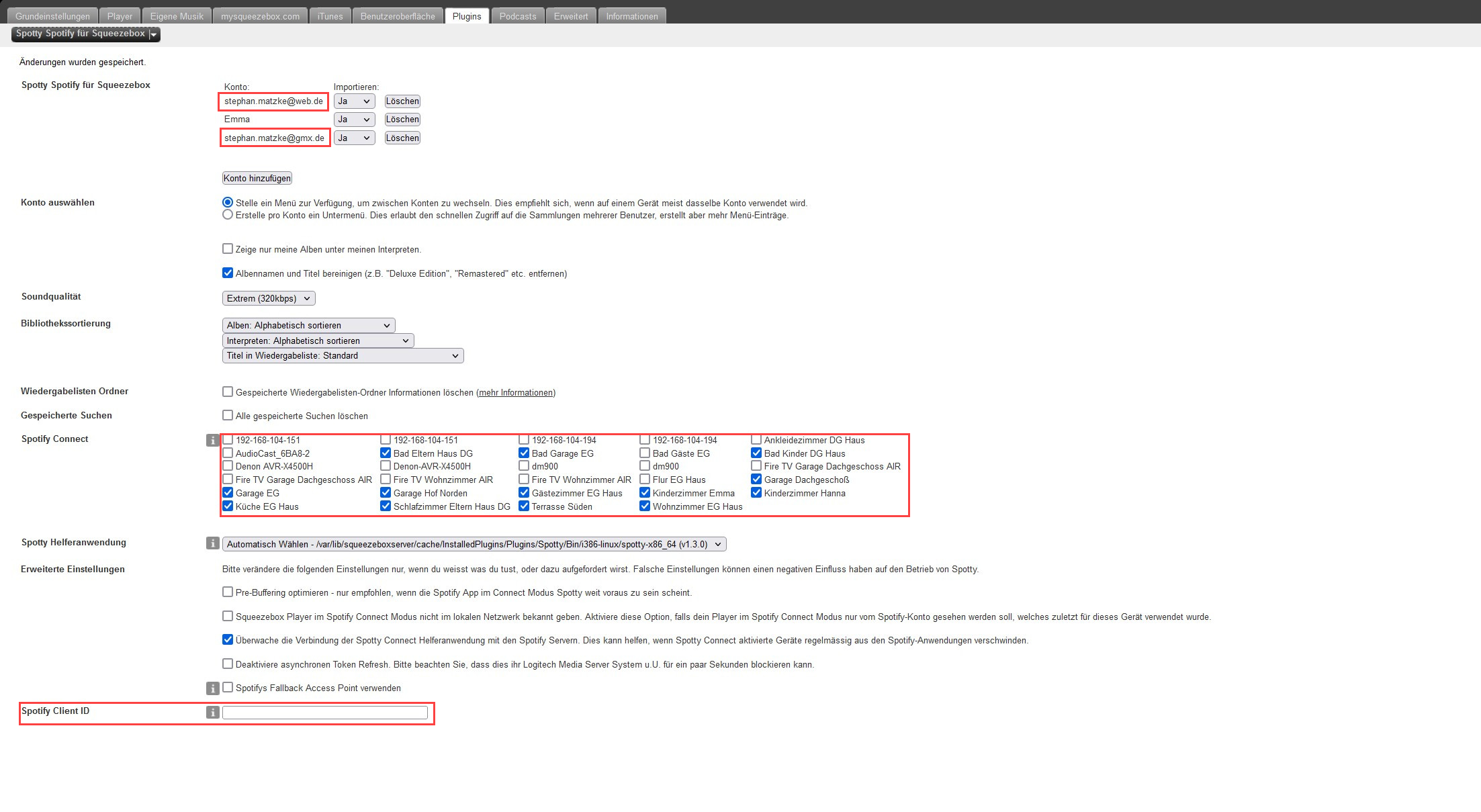Select the account switching menu radio option

pyautogui.click(x=228, y=202)
